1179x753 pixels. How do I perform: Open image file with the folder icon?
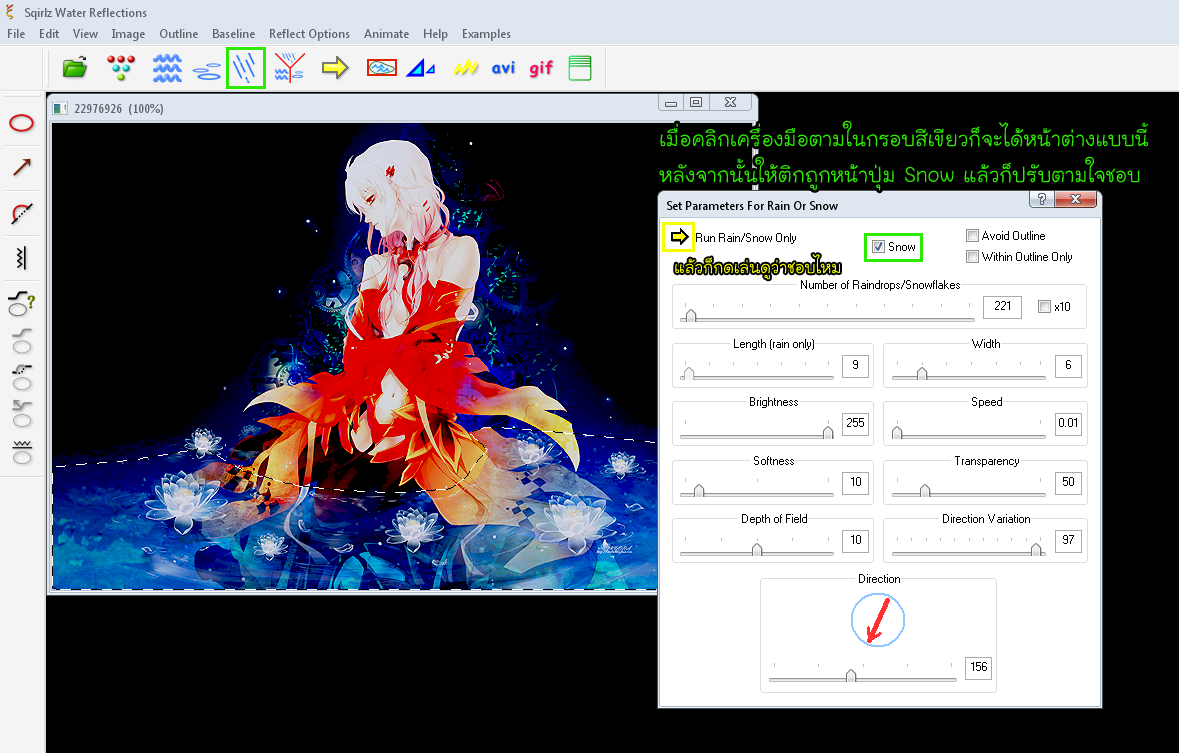pos(74,68)
